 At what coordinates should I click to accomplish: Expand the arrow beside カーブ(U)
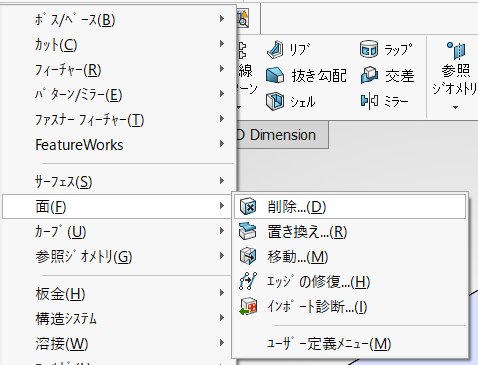click(x=222, y=231)
